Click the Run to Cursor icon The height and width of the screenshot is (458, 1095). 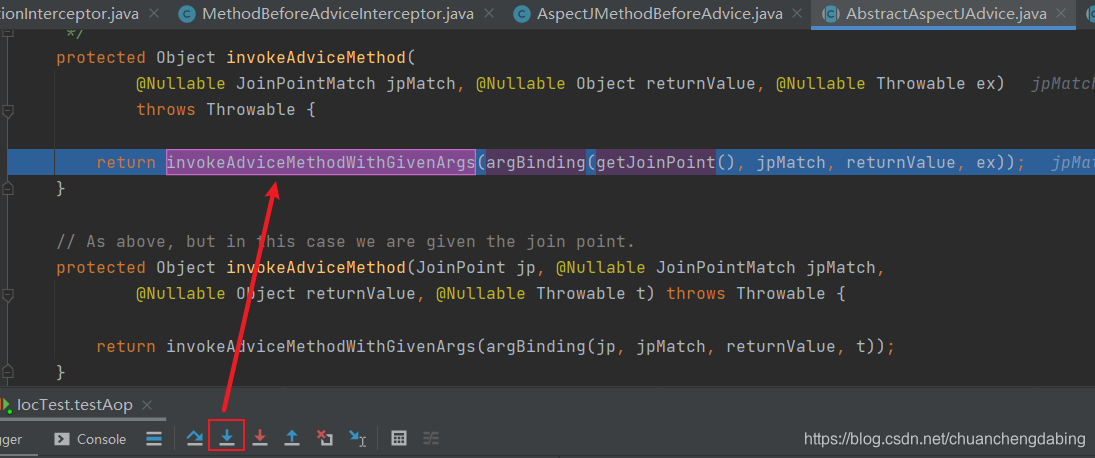357,438
